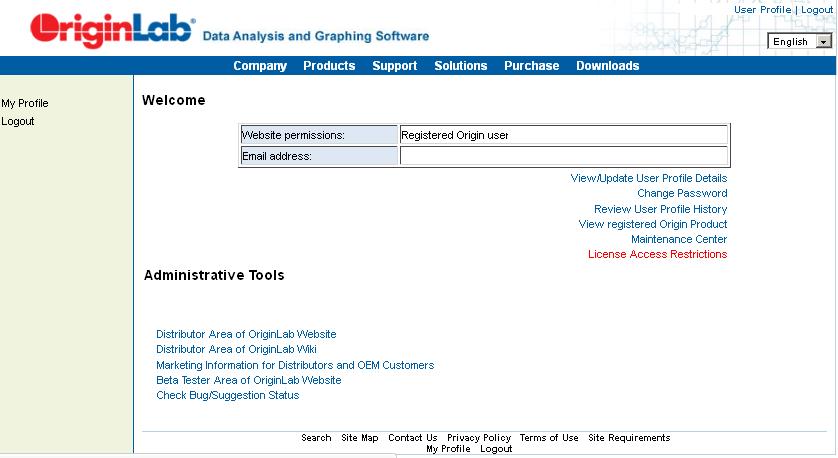Image resolution: width=838 pixels, height=458 pixels.
Task: Open Distributor Area of OriginLab Wiki
Action: tap(236, 349)
